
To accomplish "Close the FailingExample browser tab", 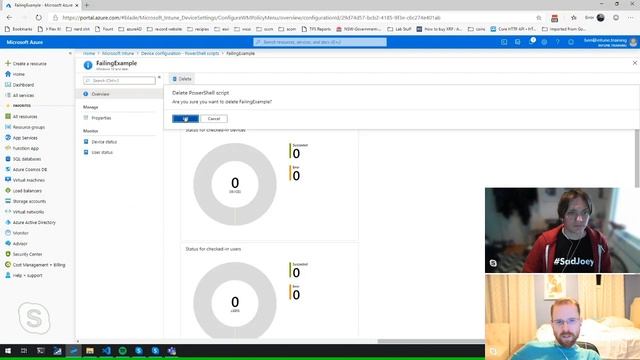I will coord(77,5).
